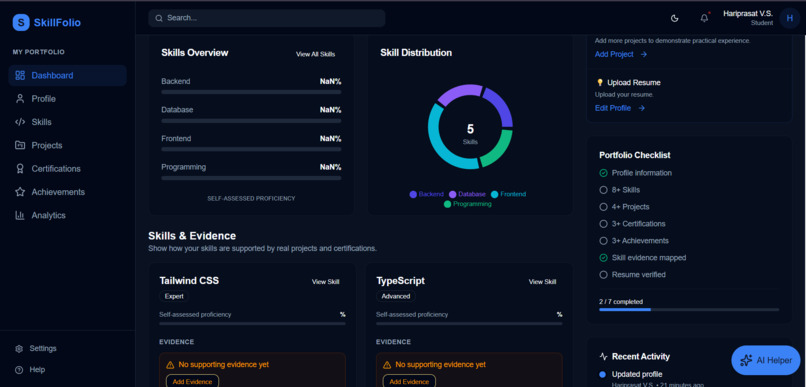
Task: Click the Dashboard grid icon
Action: point(20,76)
